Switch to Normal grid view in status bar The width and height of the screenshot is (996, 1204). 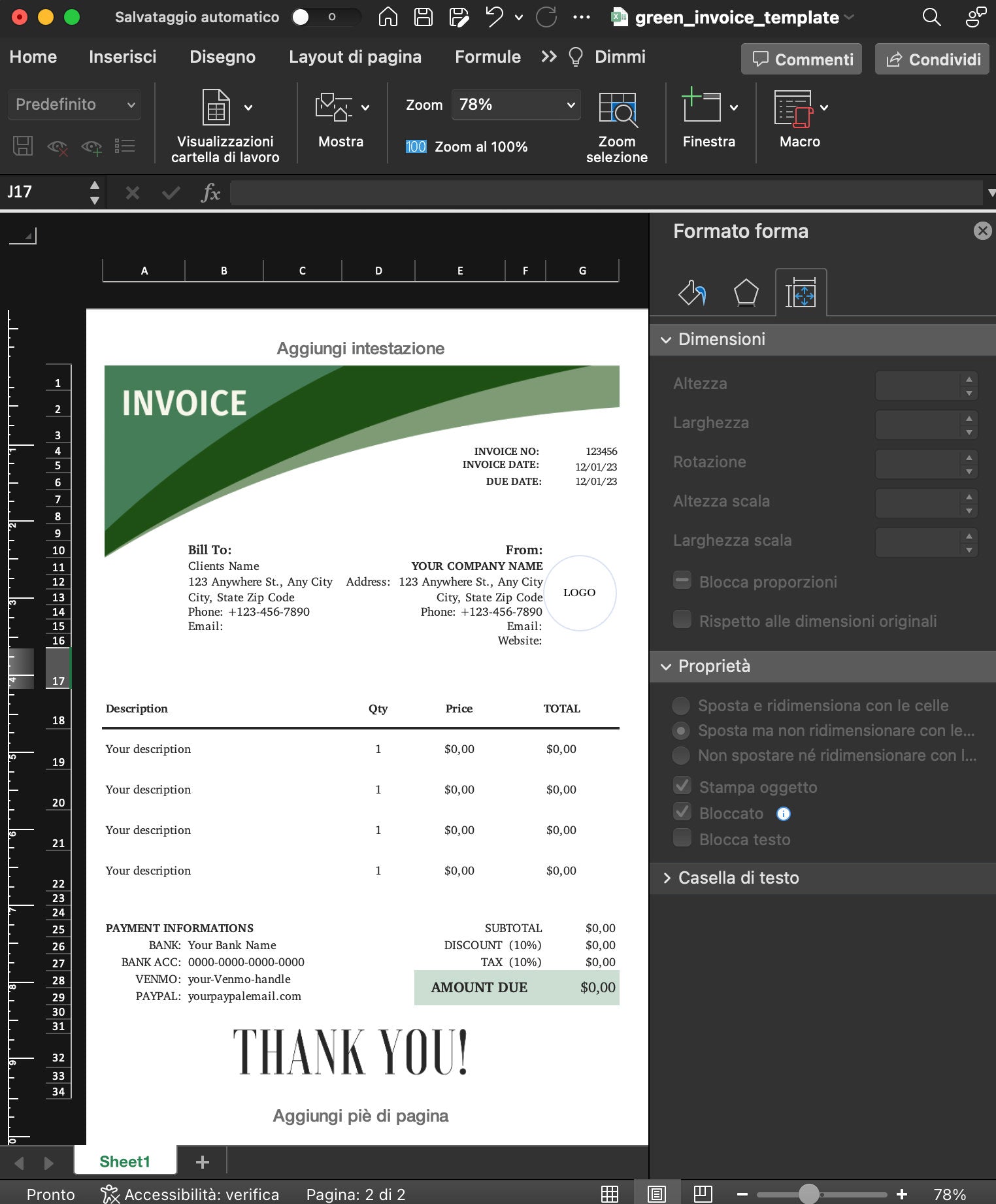[610, 1194]
